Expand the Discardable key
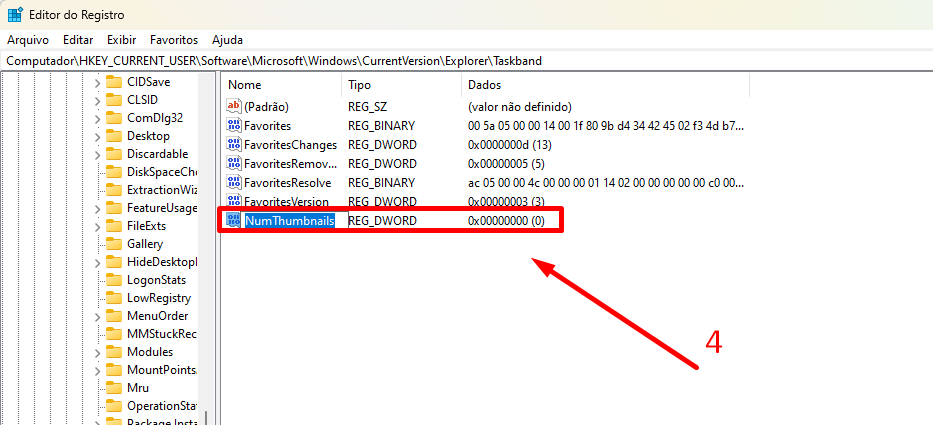Image resolution: width=933 pixels, height=425 pixels. (x=98, y=154)
